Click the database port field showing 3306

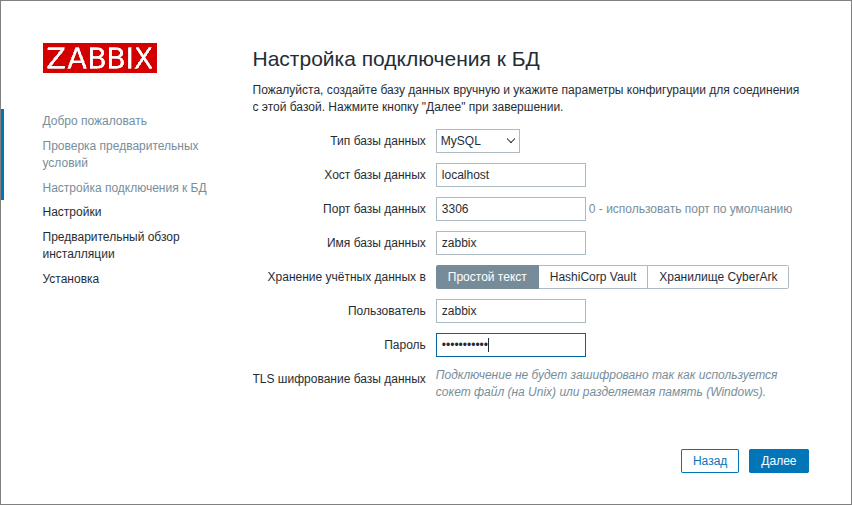coord(511,209)
